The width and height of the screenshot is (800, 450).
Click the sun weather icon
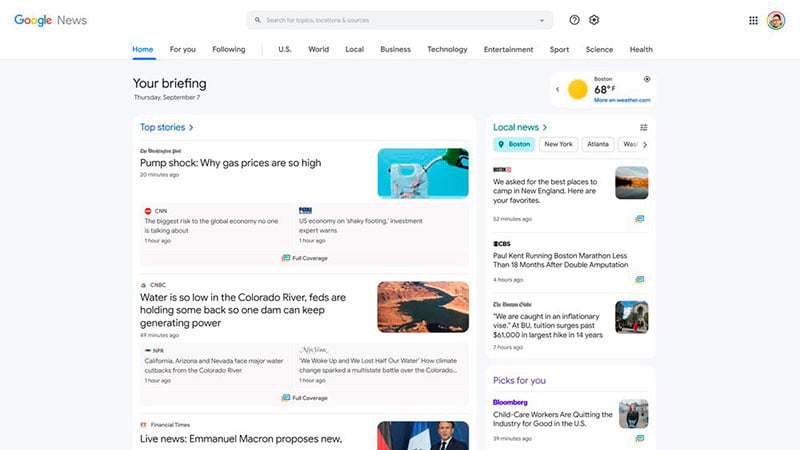coord(578,89)
